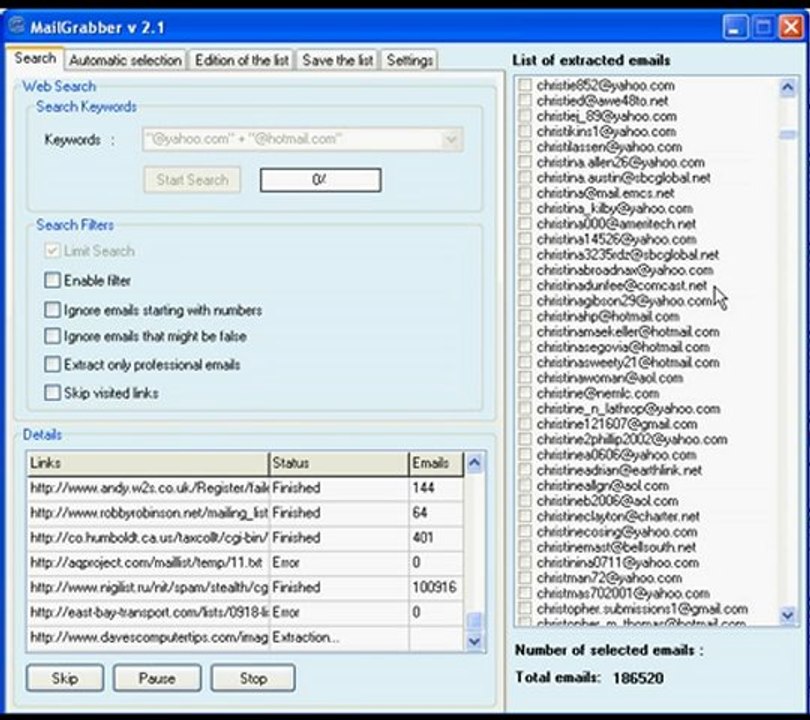Open the Automatic selection tab
This screenshot has width=810, height=720.
point(126,60)
